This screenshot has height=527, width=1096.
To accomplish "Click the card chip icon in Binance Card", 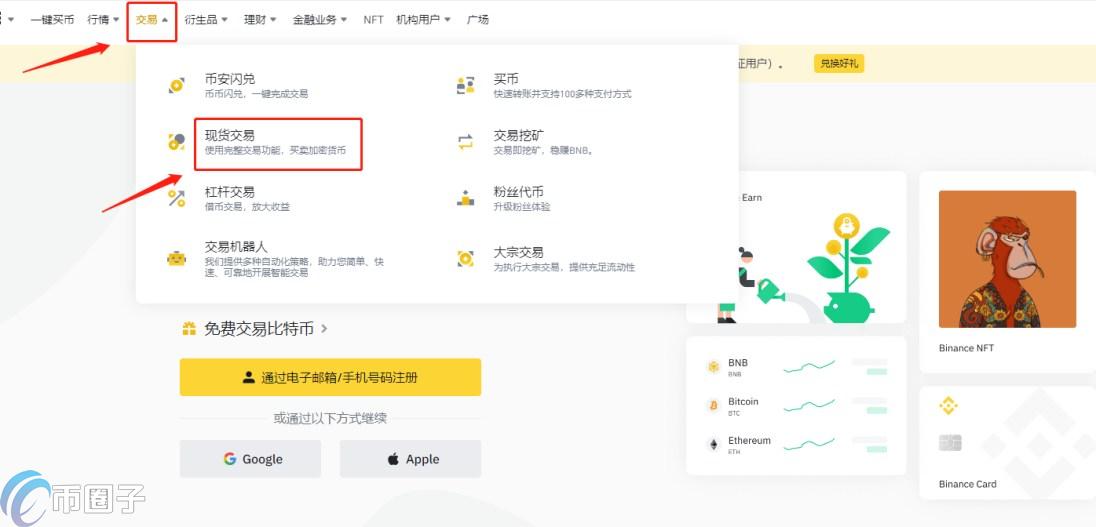I will [950, 442].
